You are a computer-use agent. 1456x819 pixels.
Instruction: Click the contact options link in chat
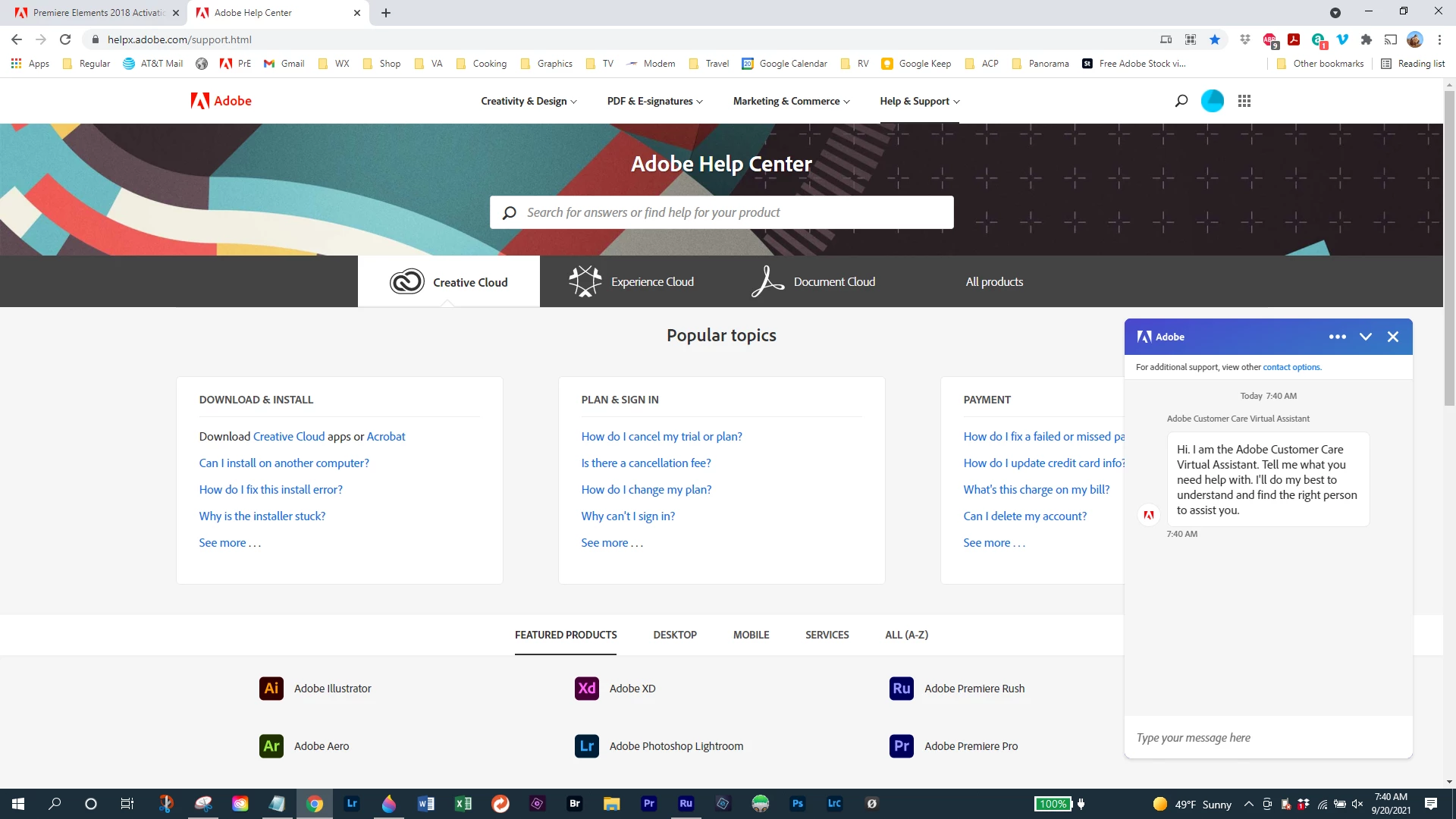(x=1291, y=367)
